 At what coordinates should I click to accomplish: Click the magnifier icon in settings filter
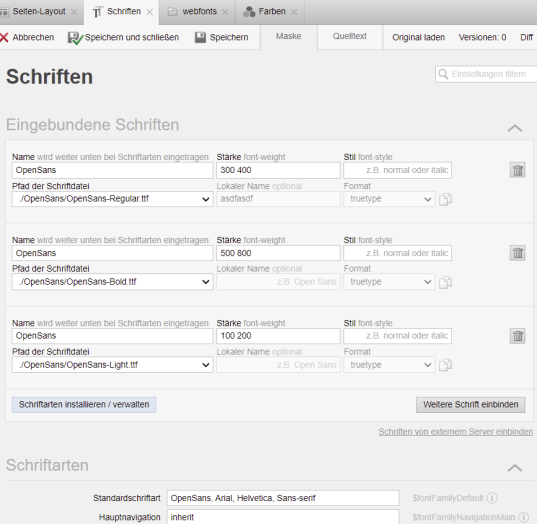(443, 74)
